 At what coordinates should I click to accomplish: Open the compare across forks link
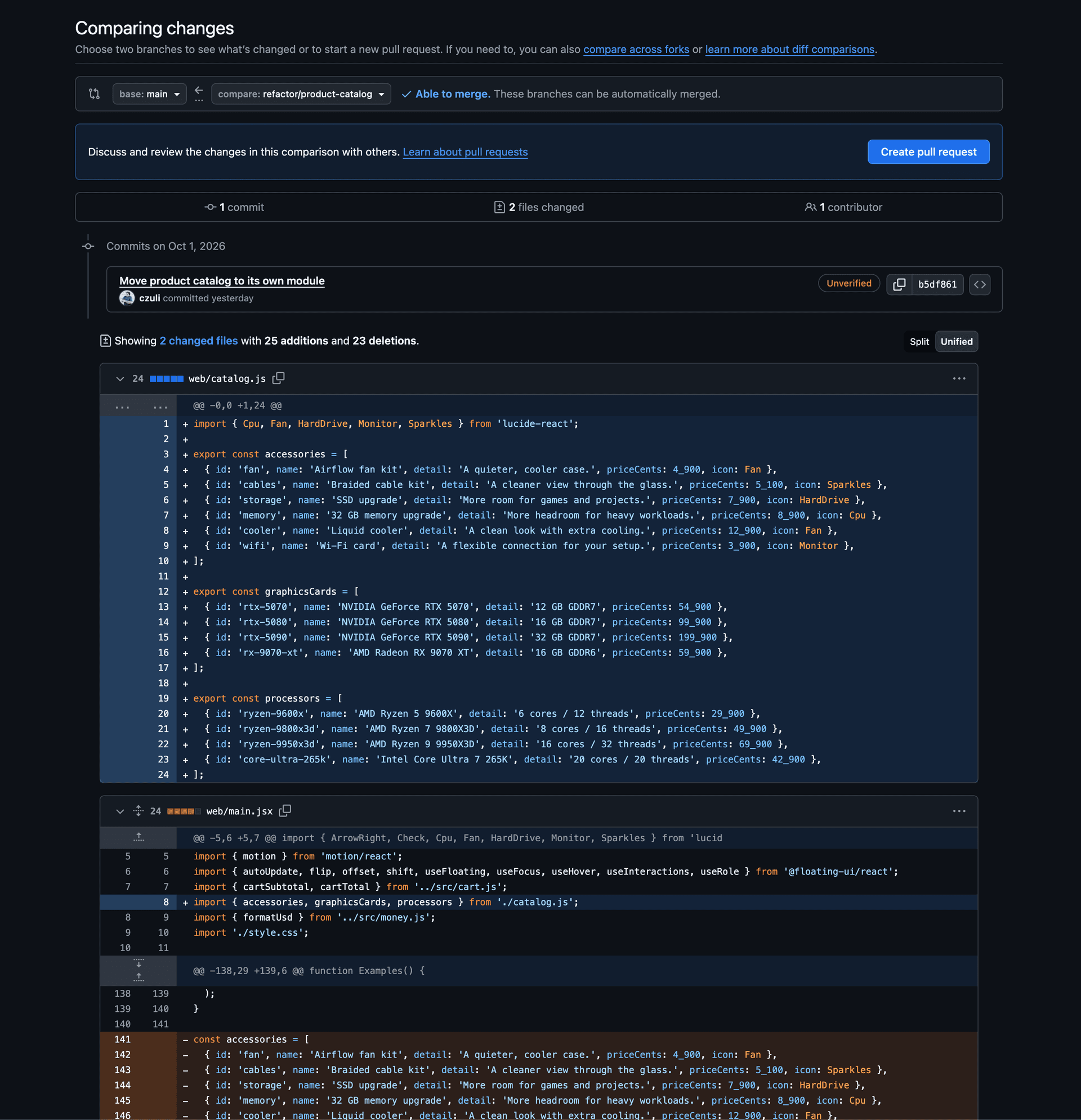(636, 49)
